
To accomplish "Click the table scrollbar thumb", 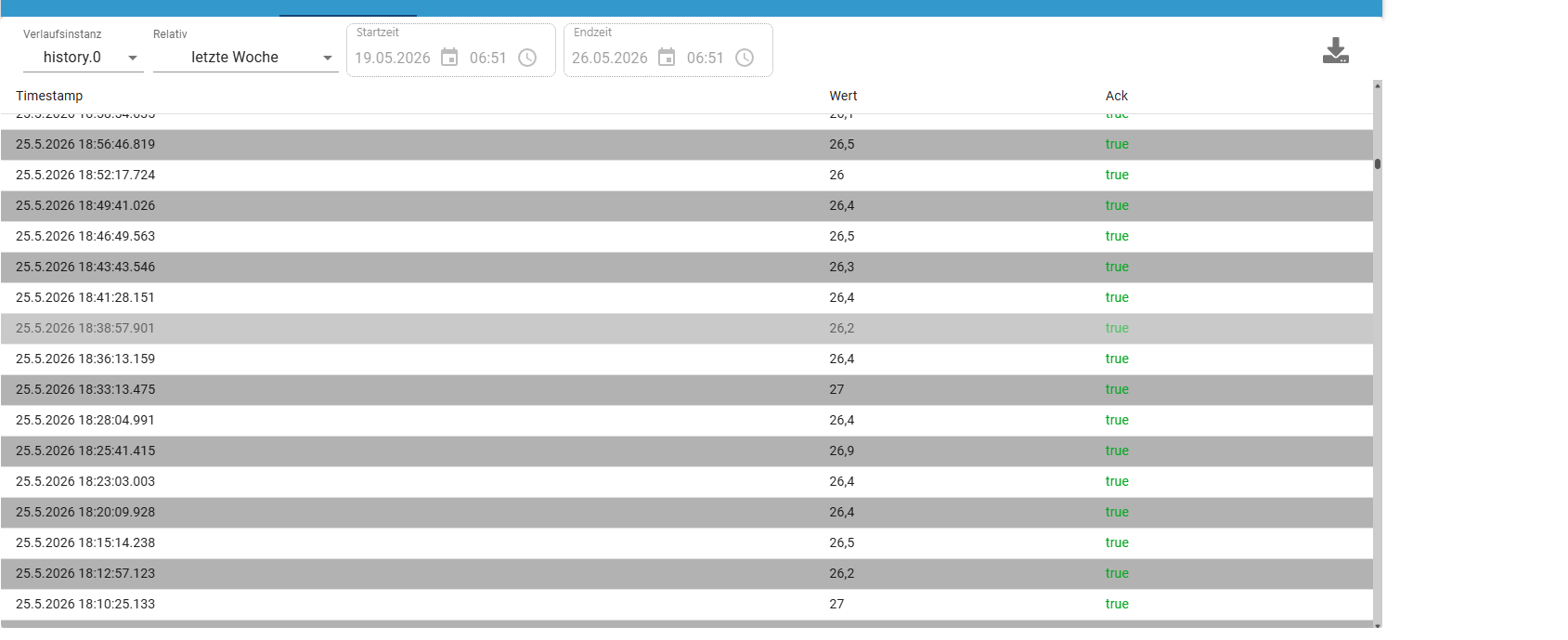I will (1378, 163).
